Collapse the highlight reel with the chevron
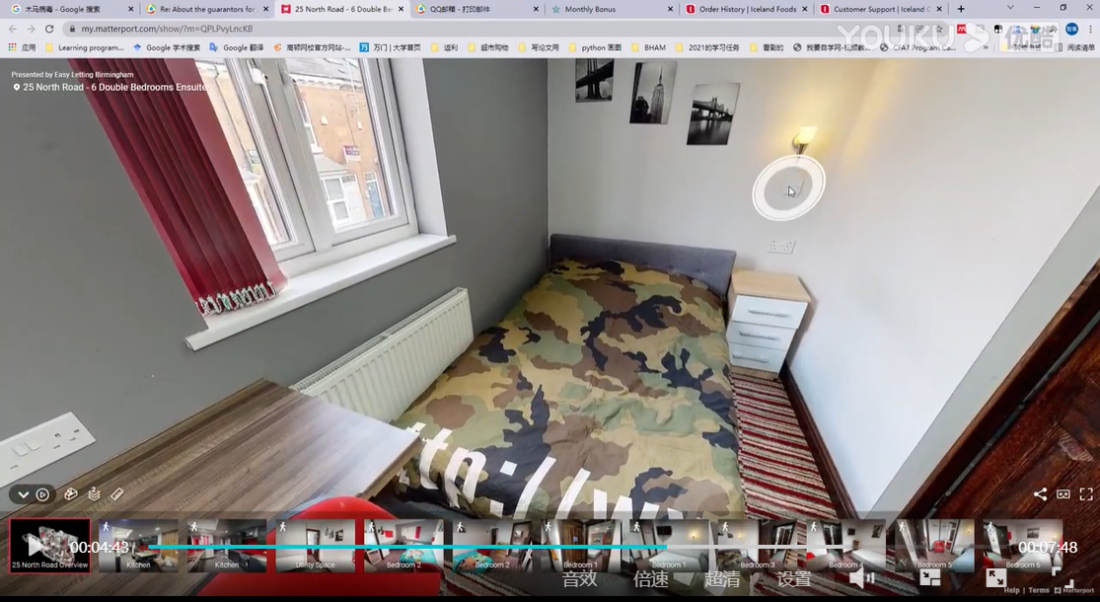 23,495
